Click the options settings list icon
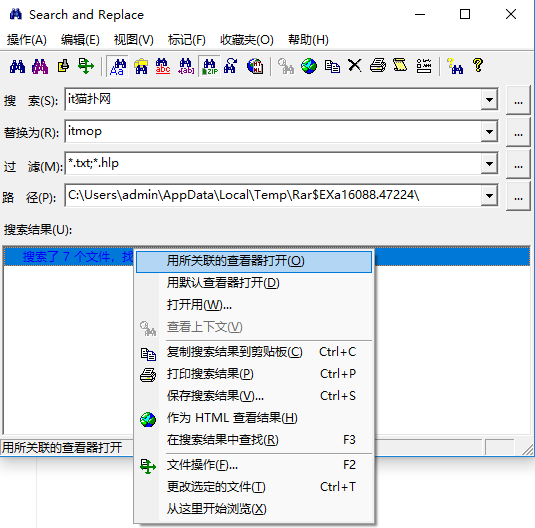The image size is (535, 528). click(423, 66)
